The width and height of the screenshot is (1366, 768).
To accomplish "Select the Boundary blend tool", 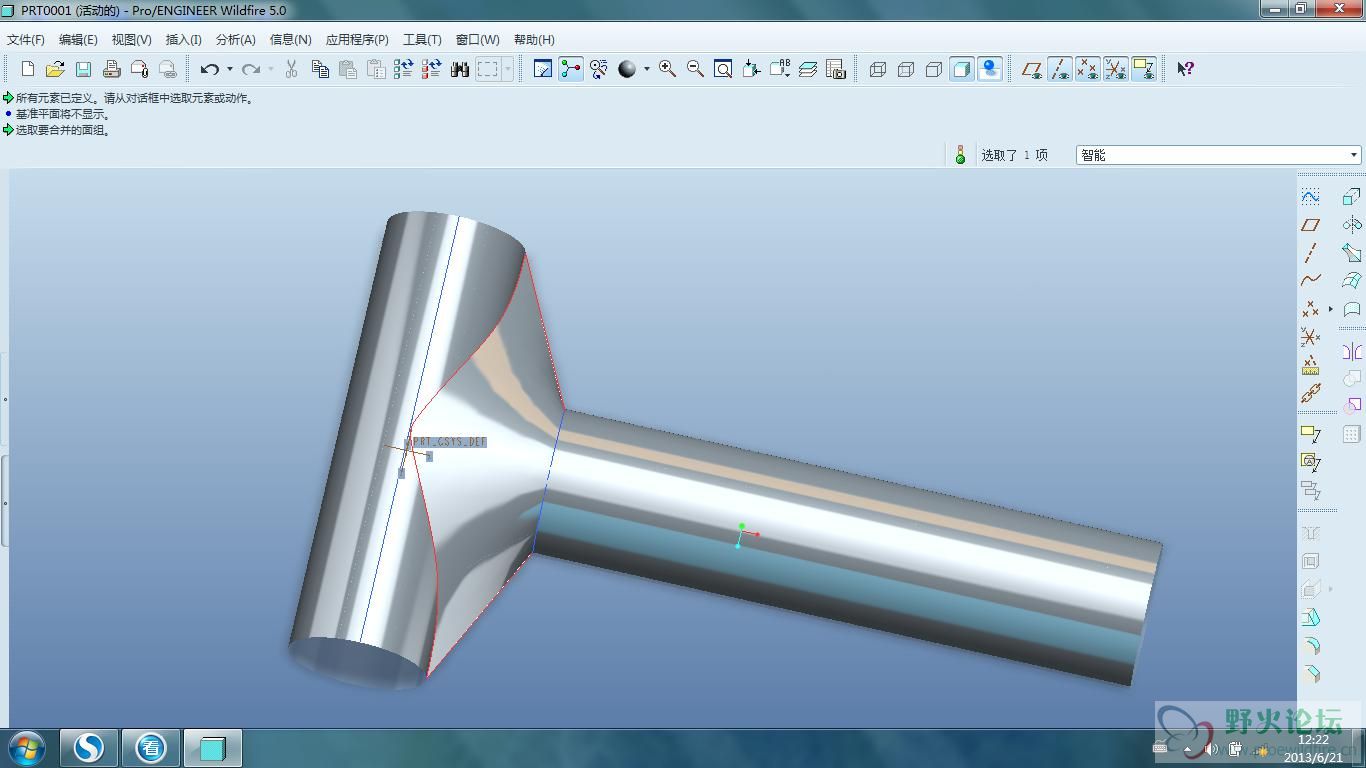I will click(x=1352, y=281).
